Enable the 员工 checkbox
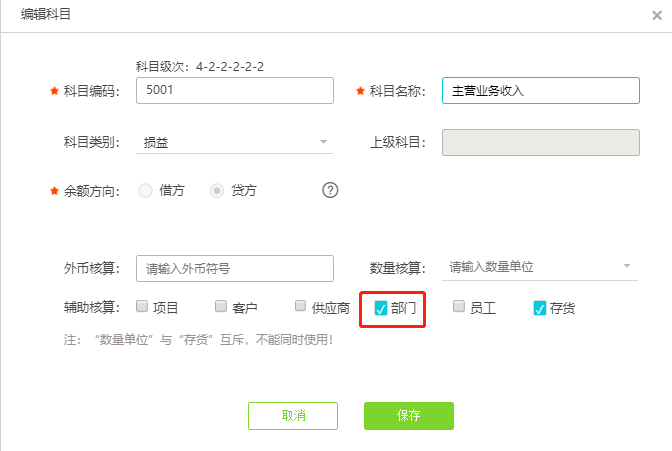The width and height of the screenshot is (672, 451). (x=459, y=307)
